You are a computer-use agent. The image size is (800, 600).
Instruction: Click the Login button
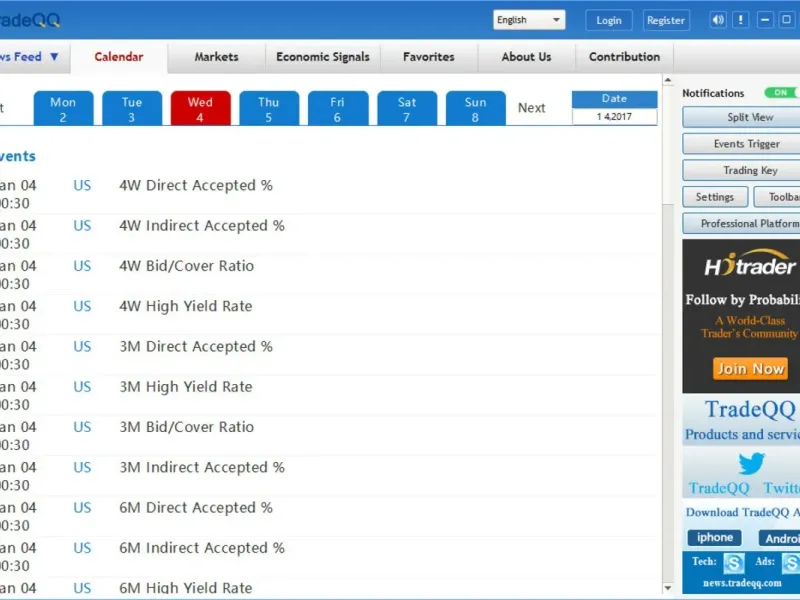609,20
